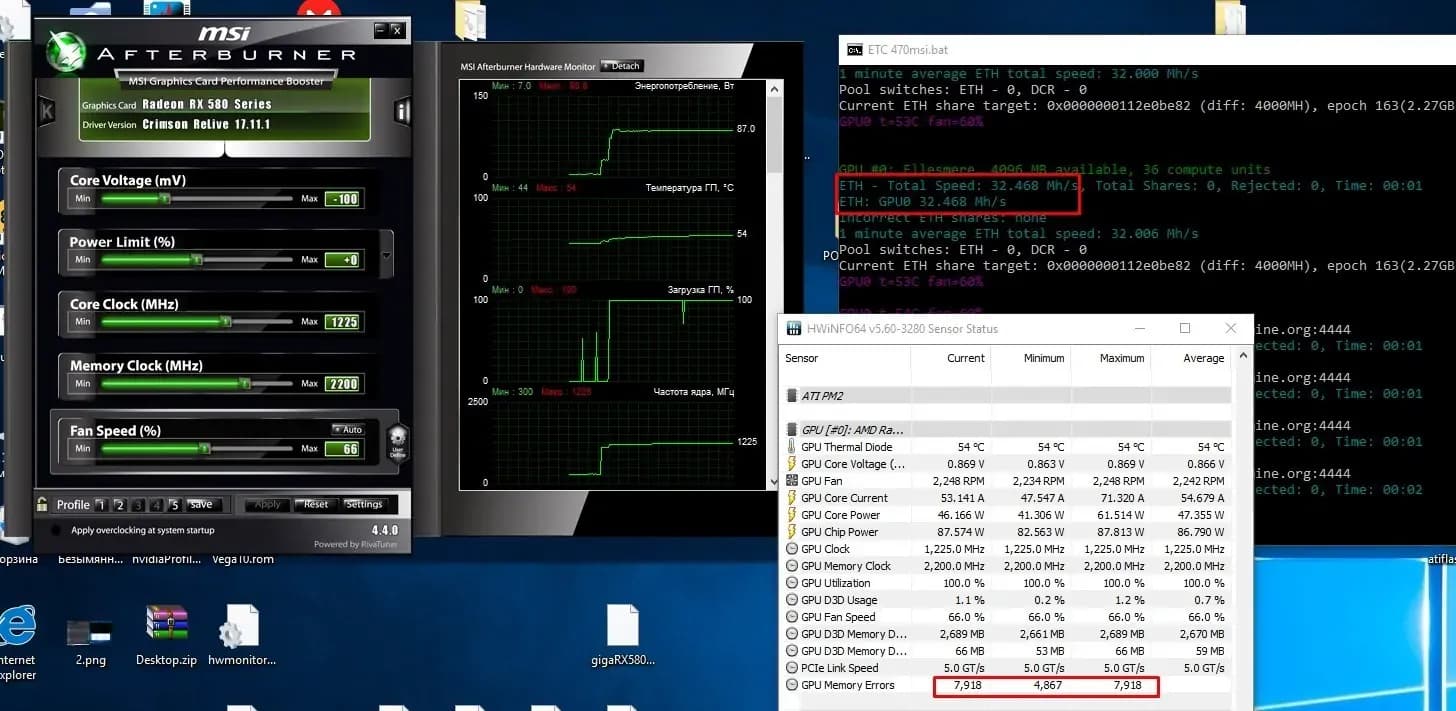Expand the Power Limit dropdown arrow

pos(387,255)
